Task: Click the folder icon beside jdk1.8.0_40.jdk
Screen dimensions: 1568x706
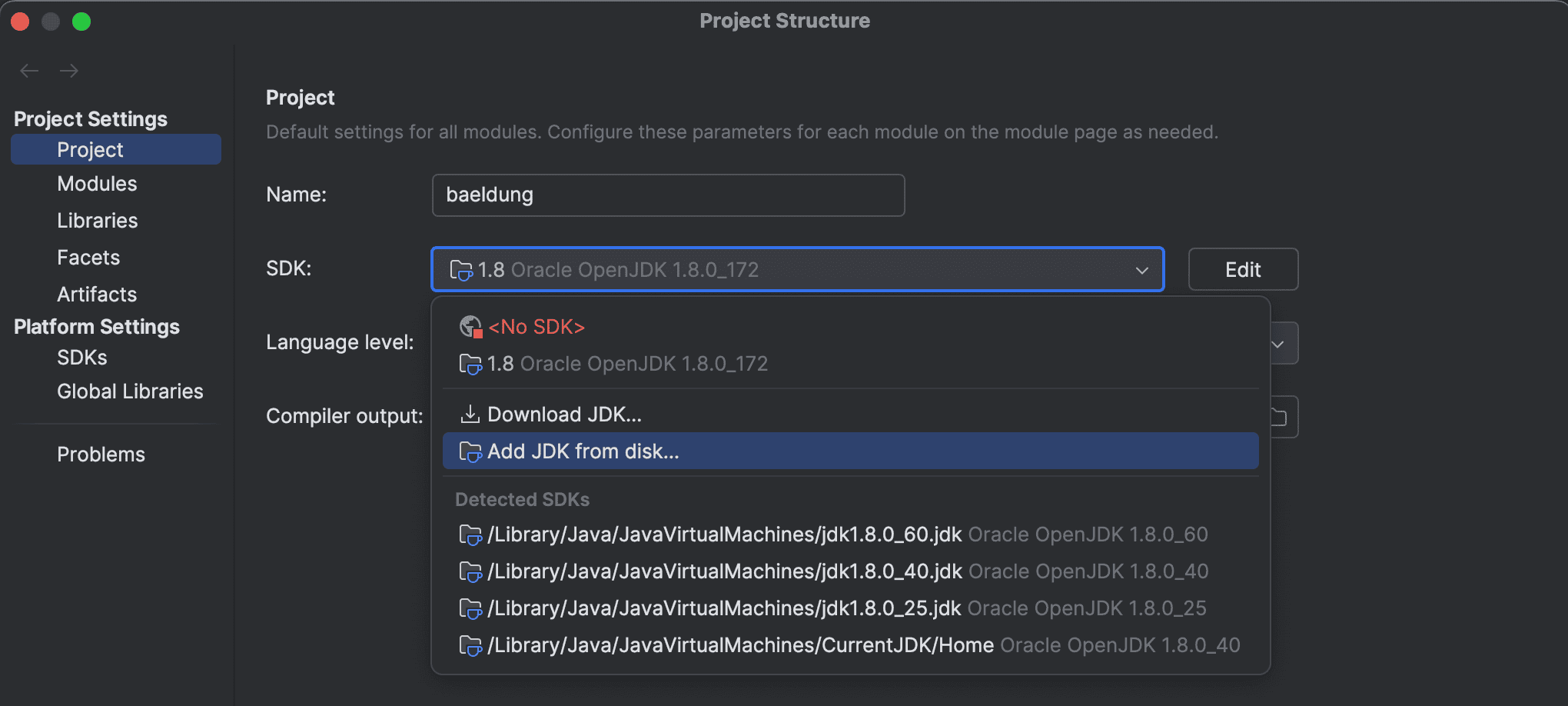Action: pos(470,571)
